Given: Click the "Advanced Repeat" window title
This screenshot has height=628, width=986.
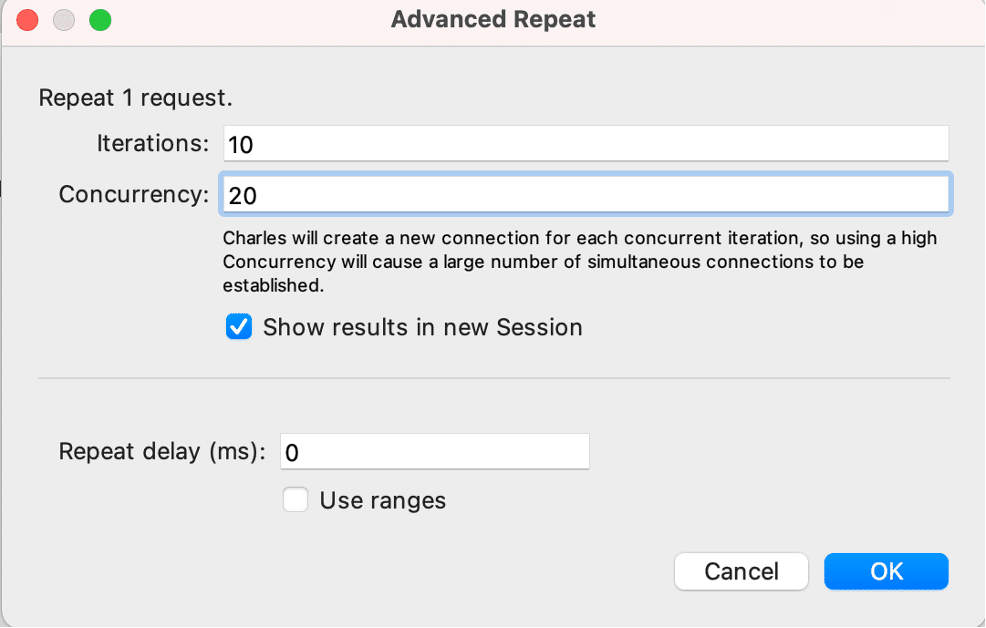Looking at the screenshot, I should click(493, 20).
